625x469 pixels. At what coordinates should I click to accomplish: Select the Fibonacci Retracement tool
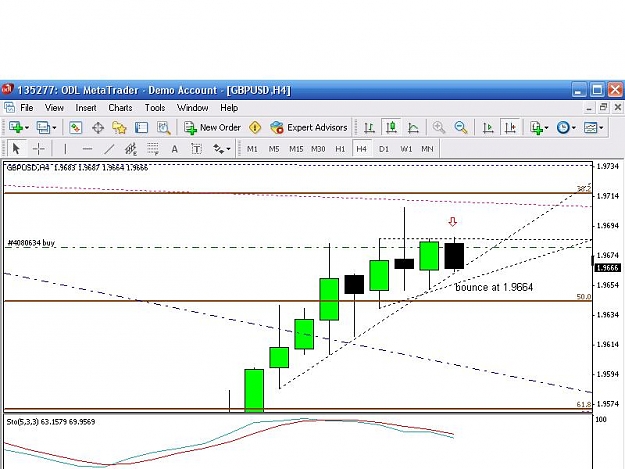tap(153, 149)
